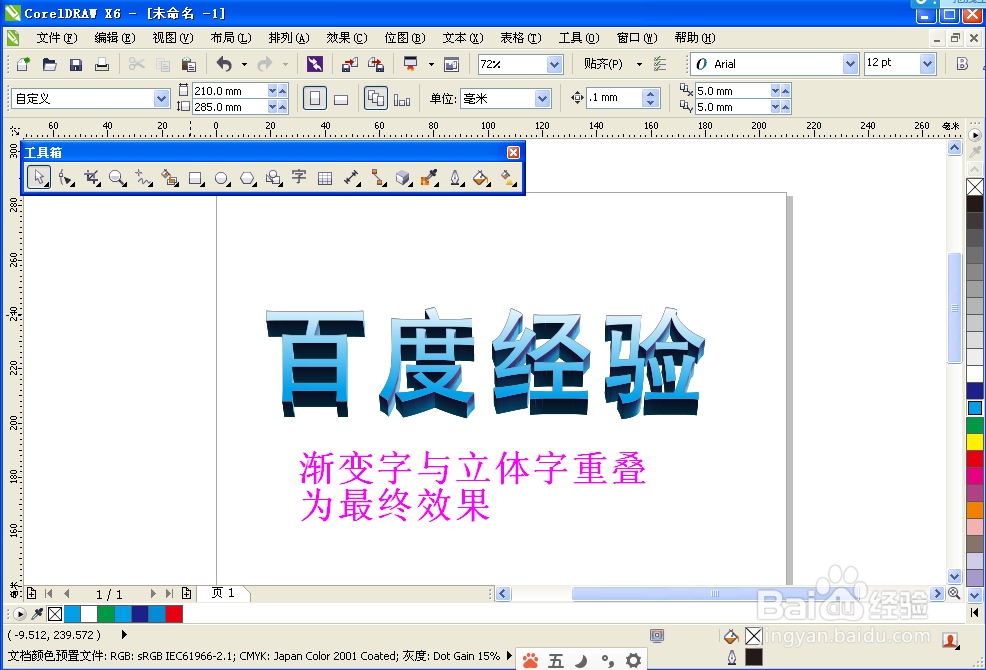Select the Shape tool
Screen dimensions: 986x670
pyautogui.click(x=66, y=177)
